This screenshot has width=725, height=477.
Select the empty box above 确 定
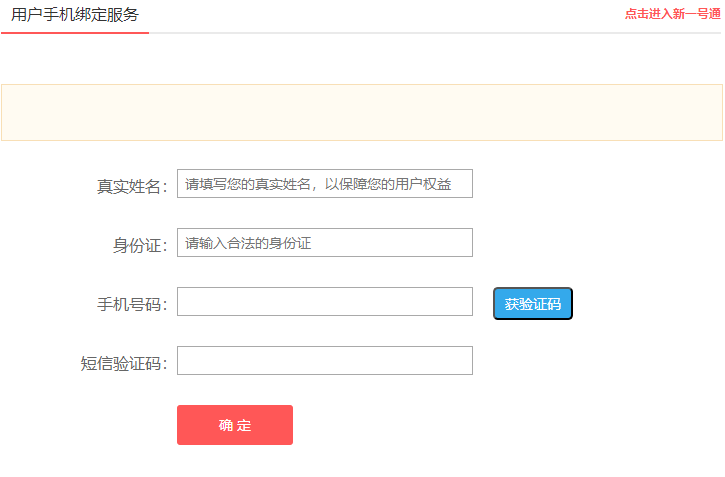(324, 361)
